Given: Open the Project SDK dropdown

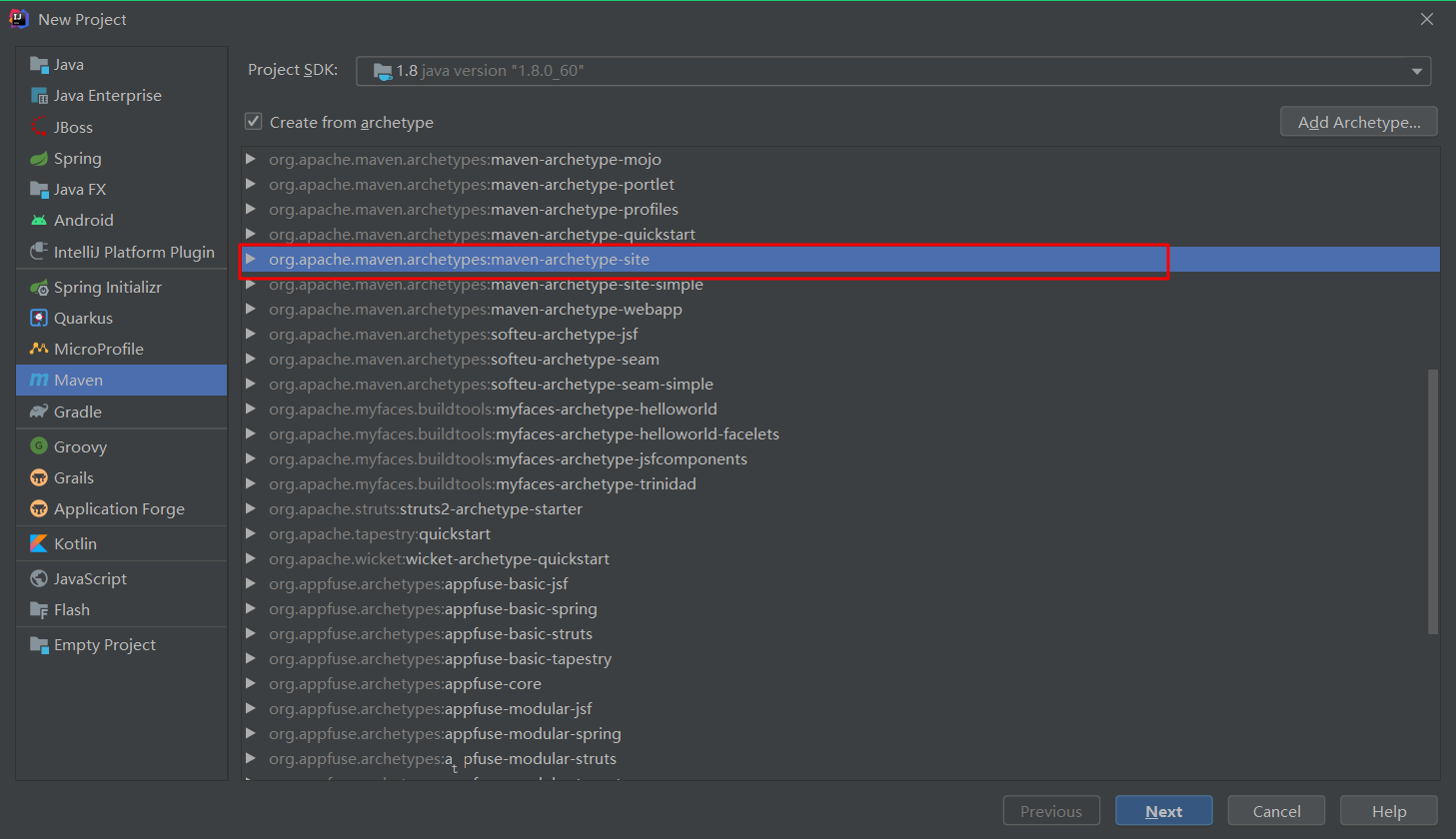Looking at the screenshot, I should [x=1416, y=71].
